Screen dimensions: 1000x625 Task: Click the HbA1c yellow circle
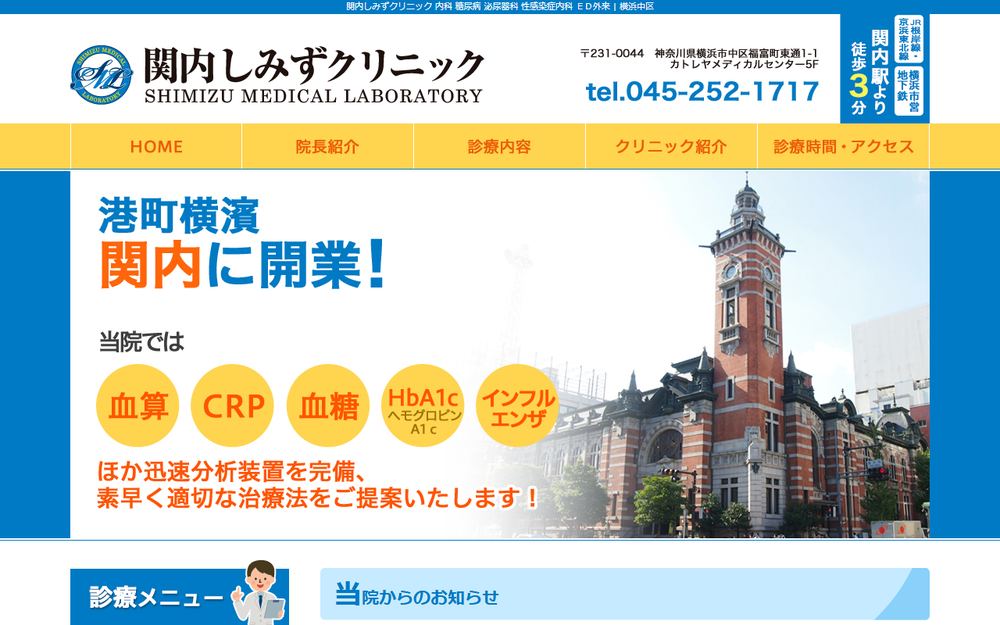coord(423,406)
